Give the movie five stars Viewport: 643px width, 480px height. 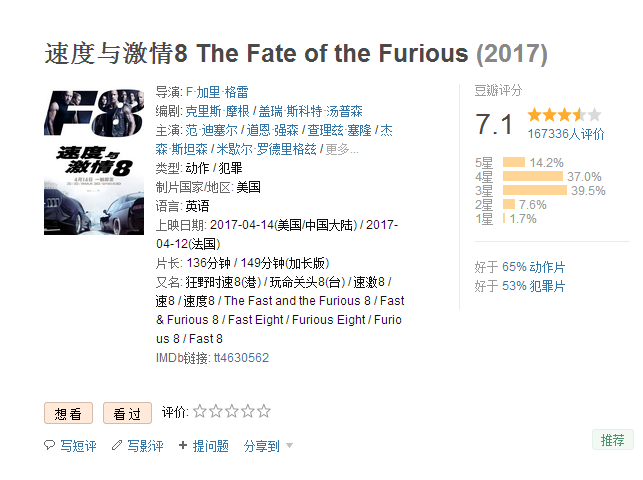click(x=264, y=411)
